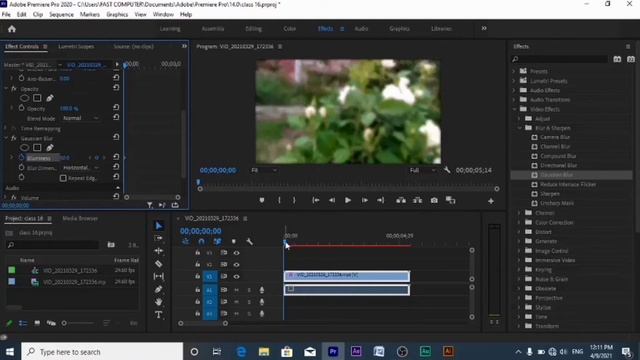Switch to Lumetri Scopes tab
Viewport: 640px width, 360px height.
pyautogui.click(x=76, y=47)
